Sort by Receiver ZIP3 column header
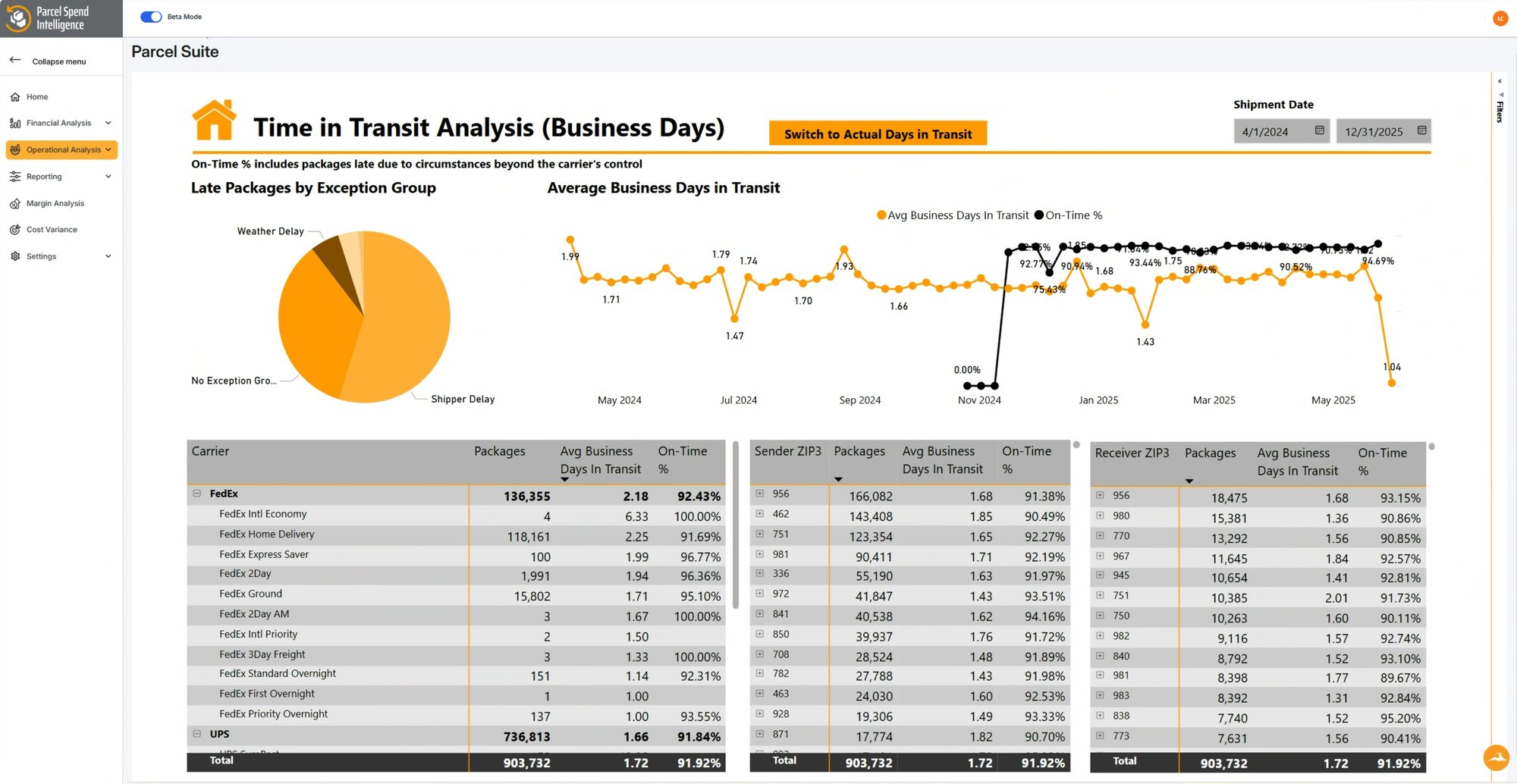This screenshot has height=784, width=1517. pyautogui.click(x=1132, y=453)
